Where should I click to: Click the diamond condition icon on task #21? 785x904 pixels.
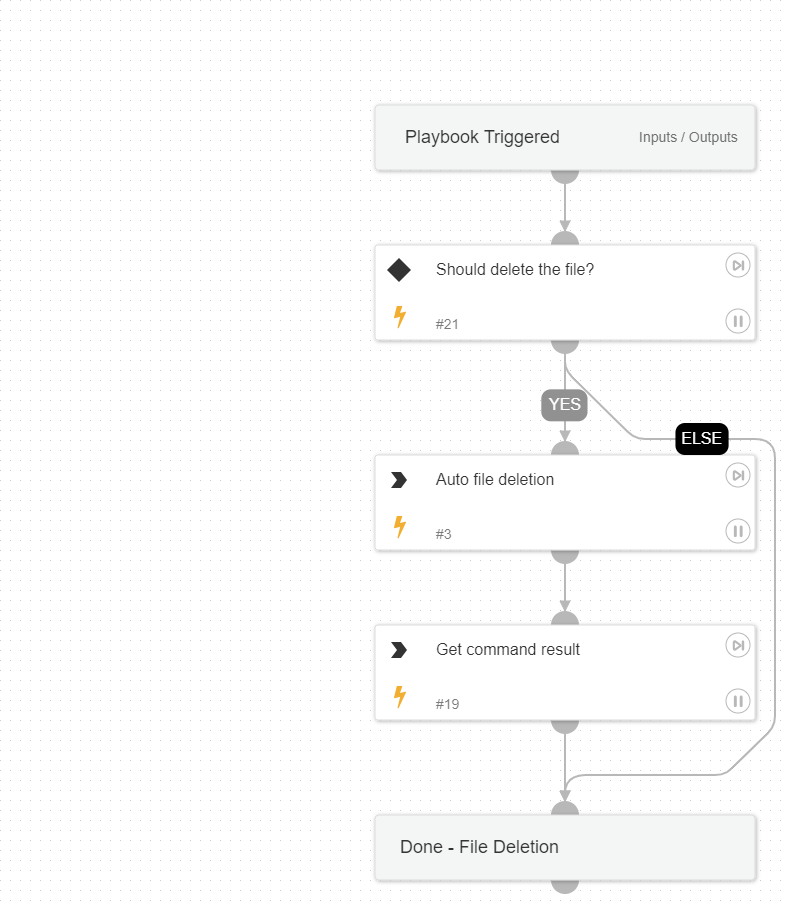(x=399, y=270)
